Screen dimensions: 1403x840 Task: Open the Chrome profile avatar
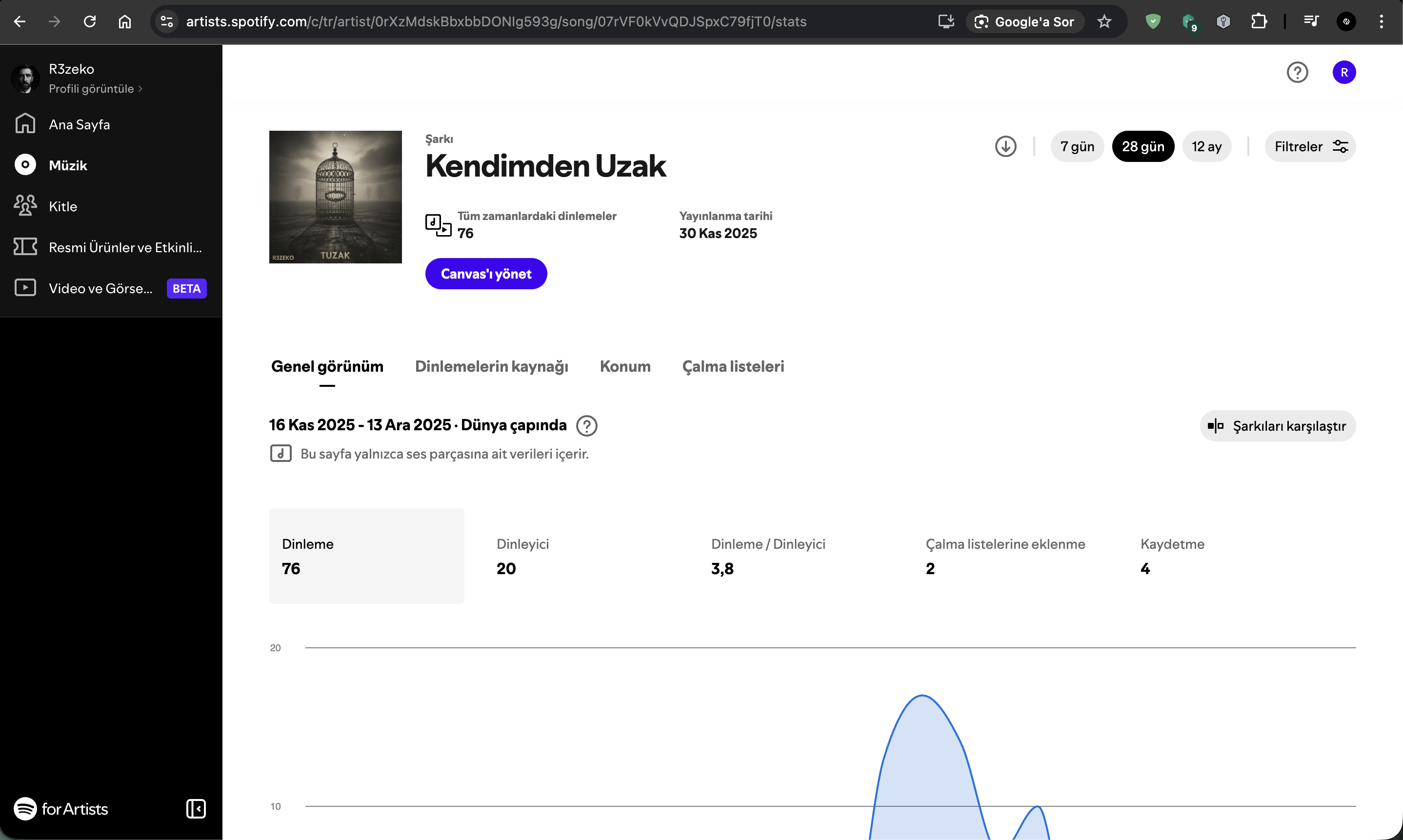click(1346, 21)
